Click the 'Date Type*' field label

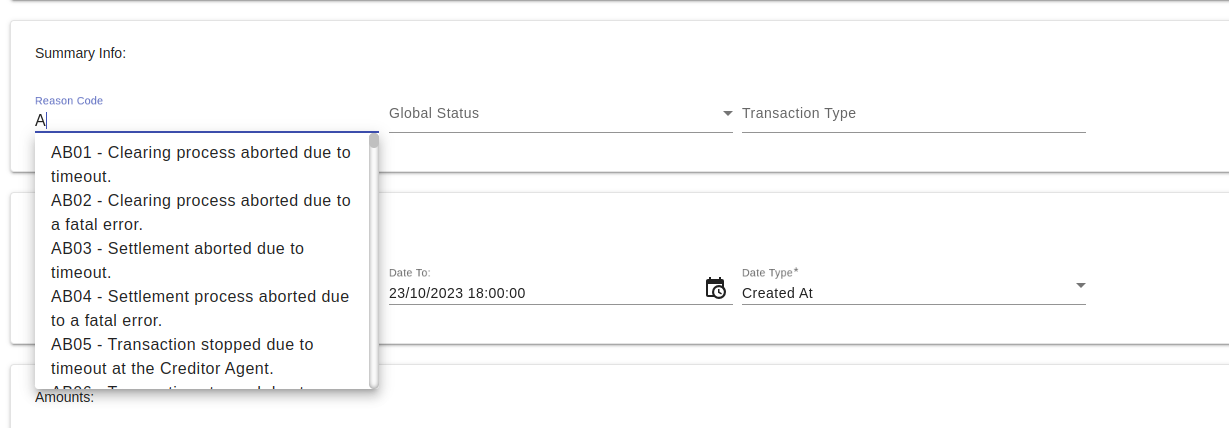tap(769, 273)
